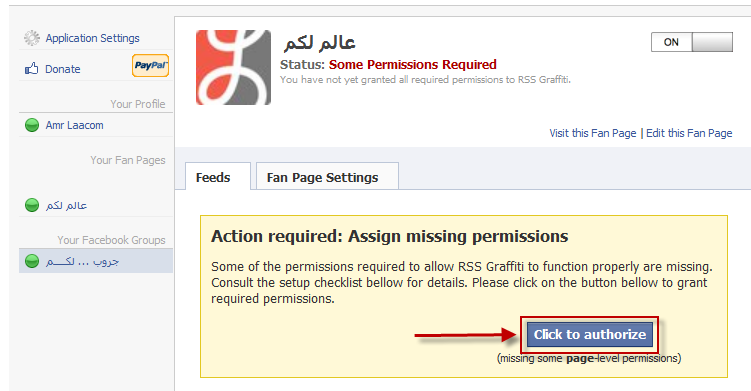The height and width of the screenshot is (391, 751).
Task: Click the Click to authorize button
Action: 590,334
